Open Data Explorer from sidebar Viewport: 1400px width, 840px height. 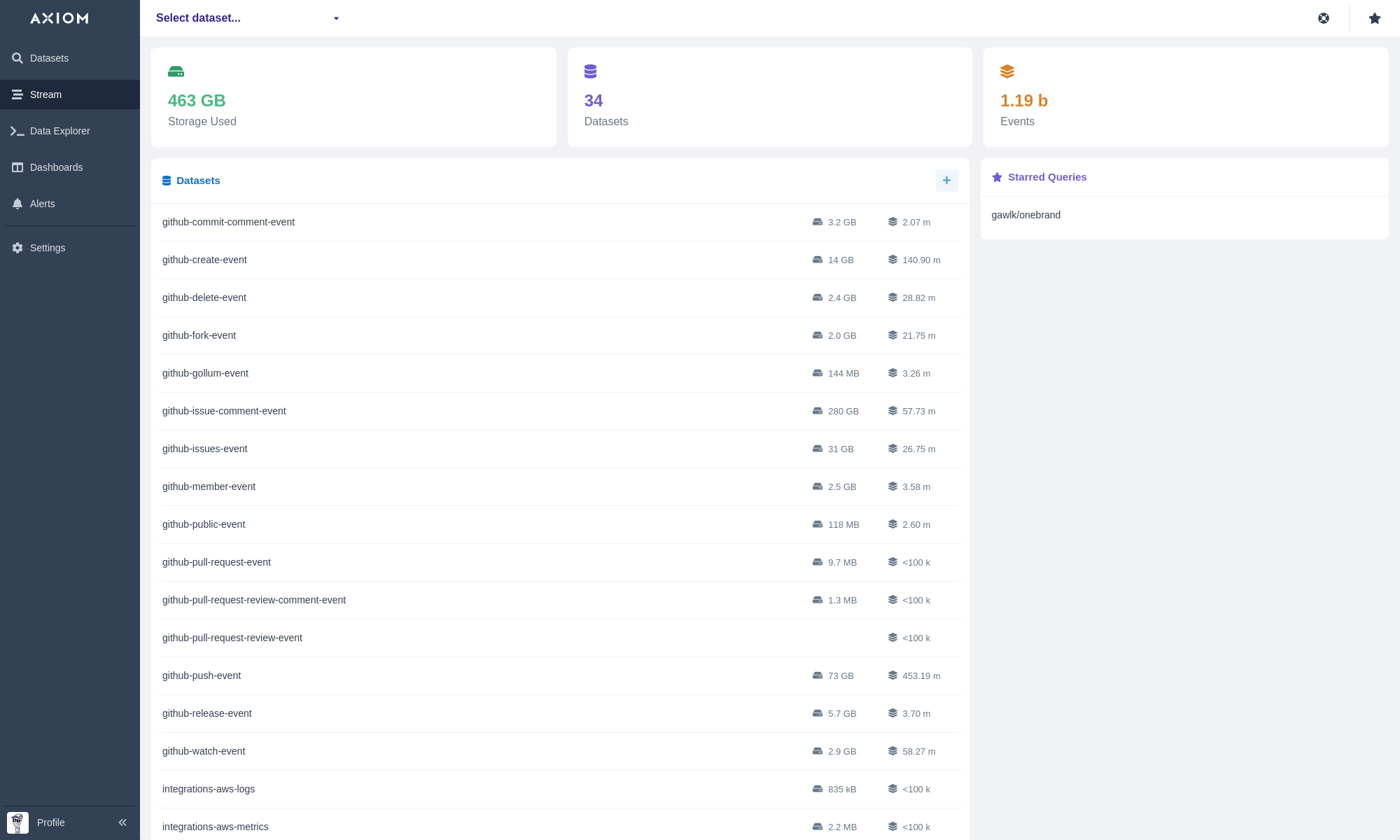click(59, 131)
